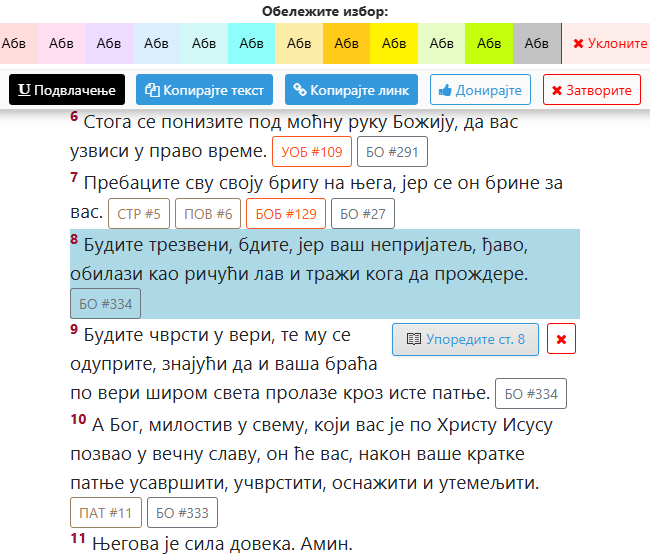
Task: Open the УОБ #109 tag
Action: [x=312, y=152]
